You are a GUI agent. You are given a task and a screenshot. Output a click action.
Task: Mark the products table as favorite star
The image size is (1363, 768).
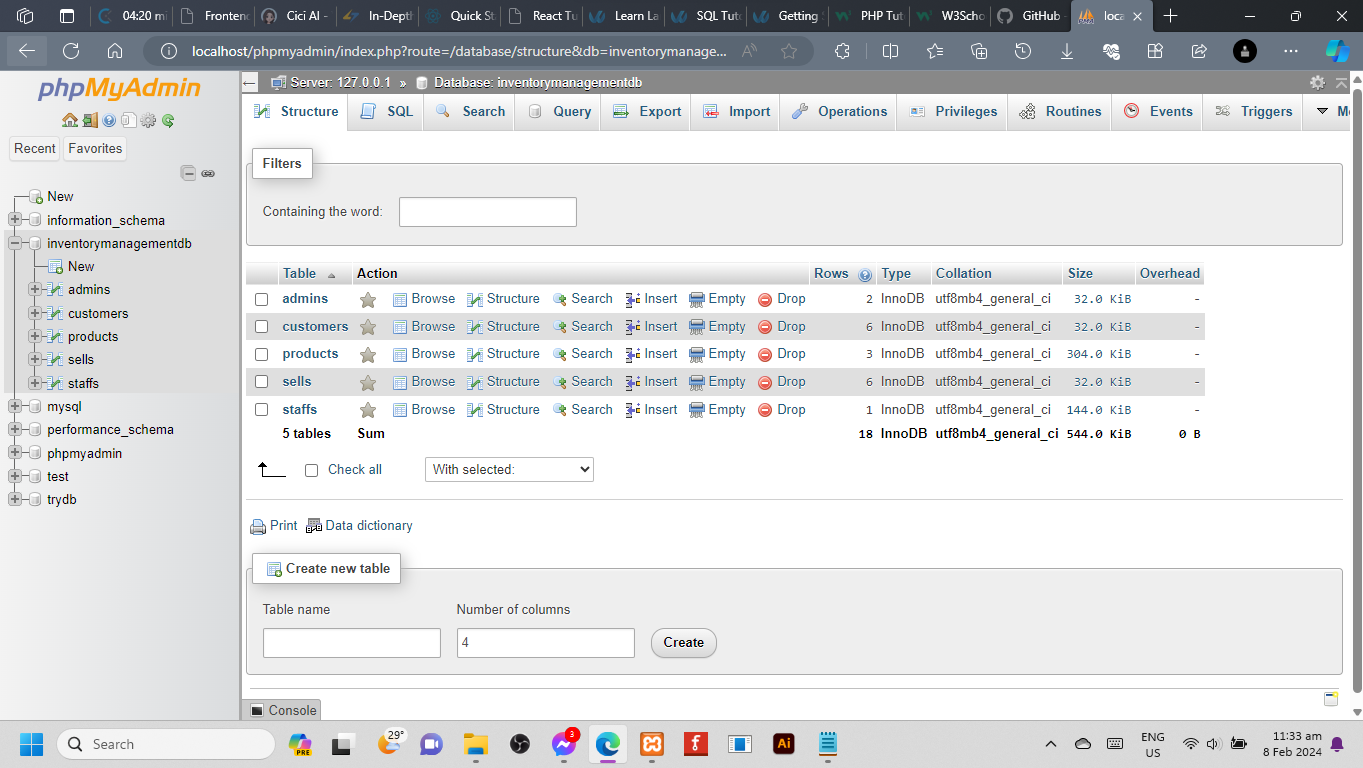[367, 353]
